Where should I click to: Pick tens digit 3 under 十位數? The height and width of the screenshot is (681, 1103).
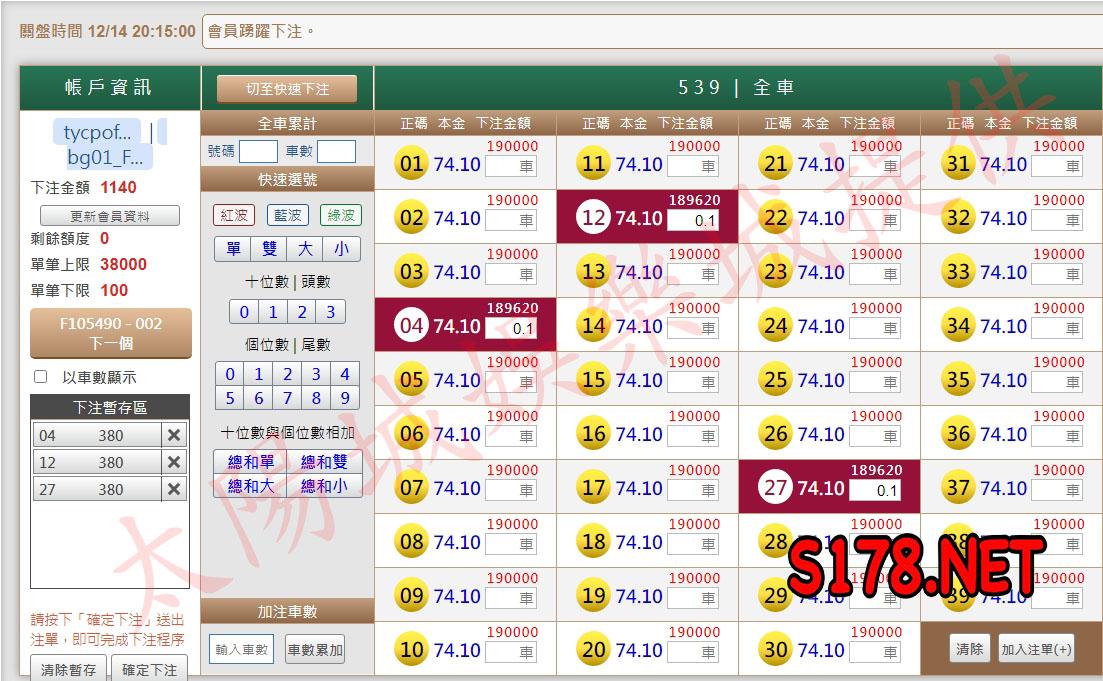pyautogui.click(x=331, y=312)
